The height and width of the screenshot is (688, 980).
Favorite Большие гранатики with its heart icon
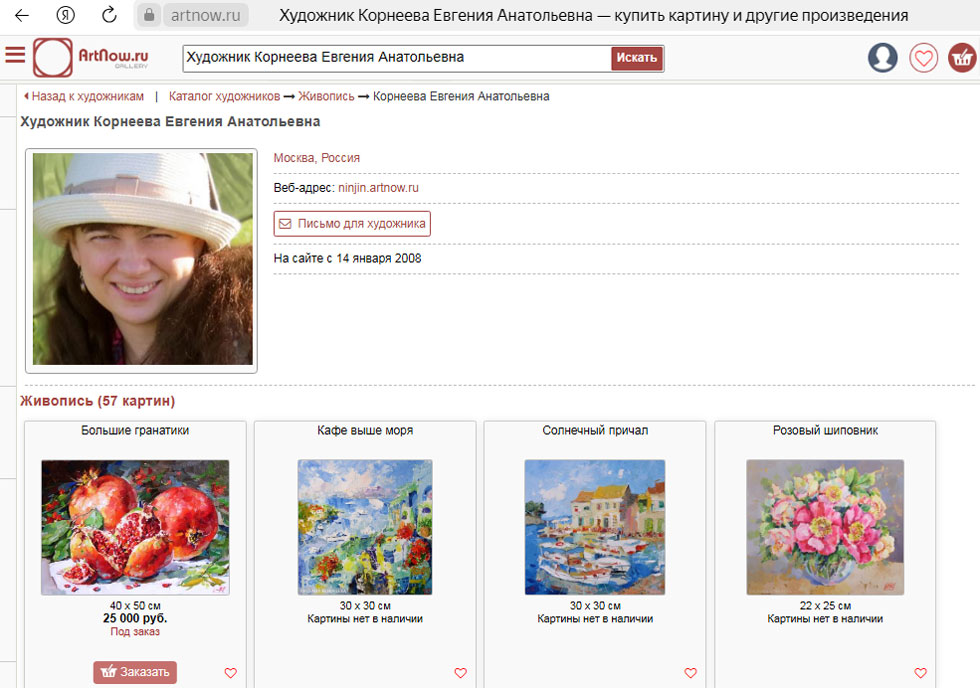tap(231, 672)
